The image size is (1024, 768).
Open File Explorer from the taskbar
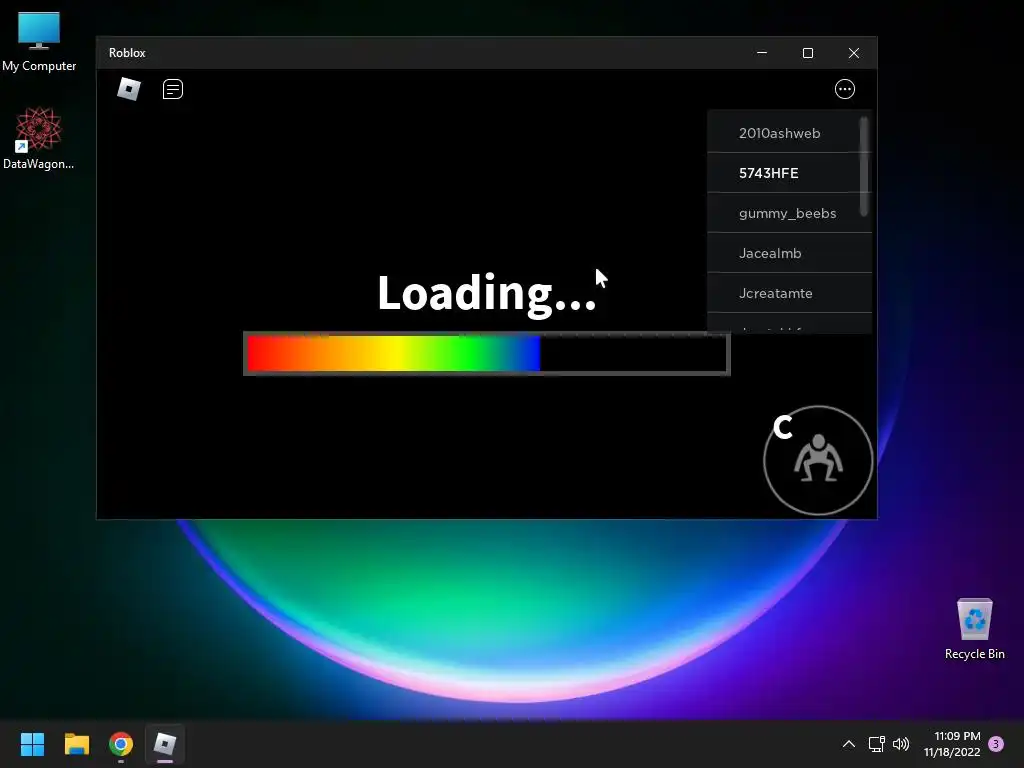[x=76, y=744]
